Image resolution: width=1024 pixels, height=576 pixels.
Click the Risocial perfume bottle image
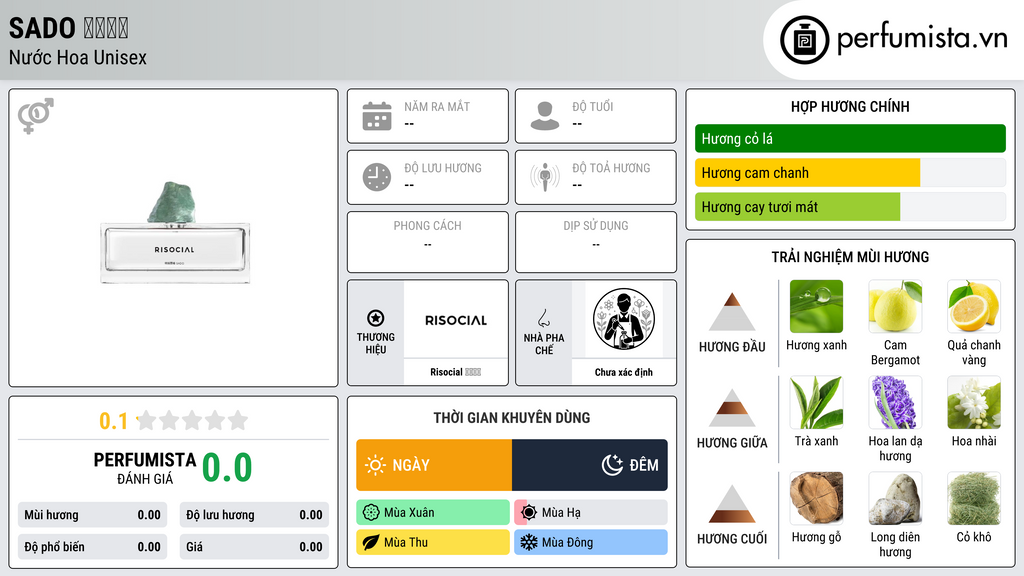(174, 233)
